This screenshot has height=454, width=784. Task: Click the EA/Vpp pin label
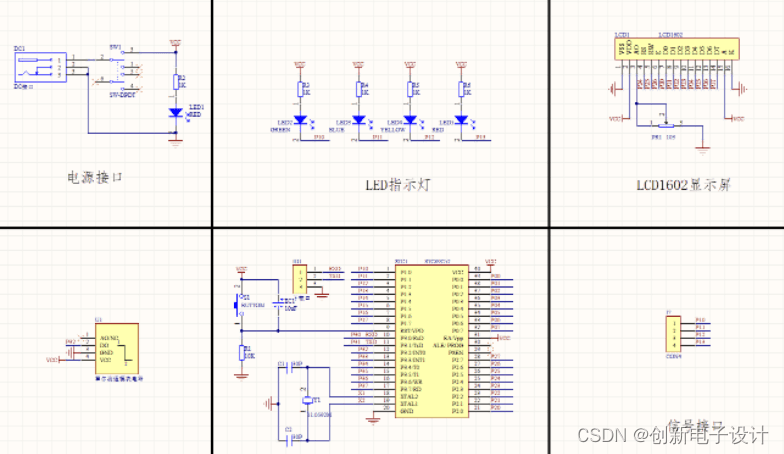453,338
